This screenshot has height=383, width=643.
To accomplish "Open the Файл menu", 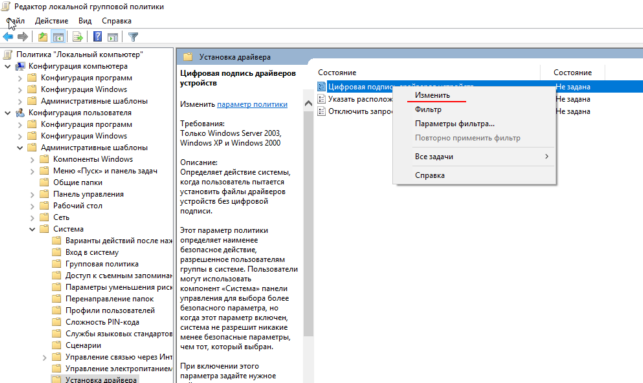I will [16, 21].
